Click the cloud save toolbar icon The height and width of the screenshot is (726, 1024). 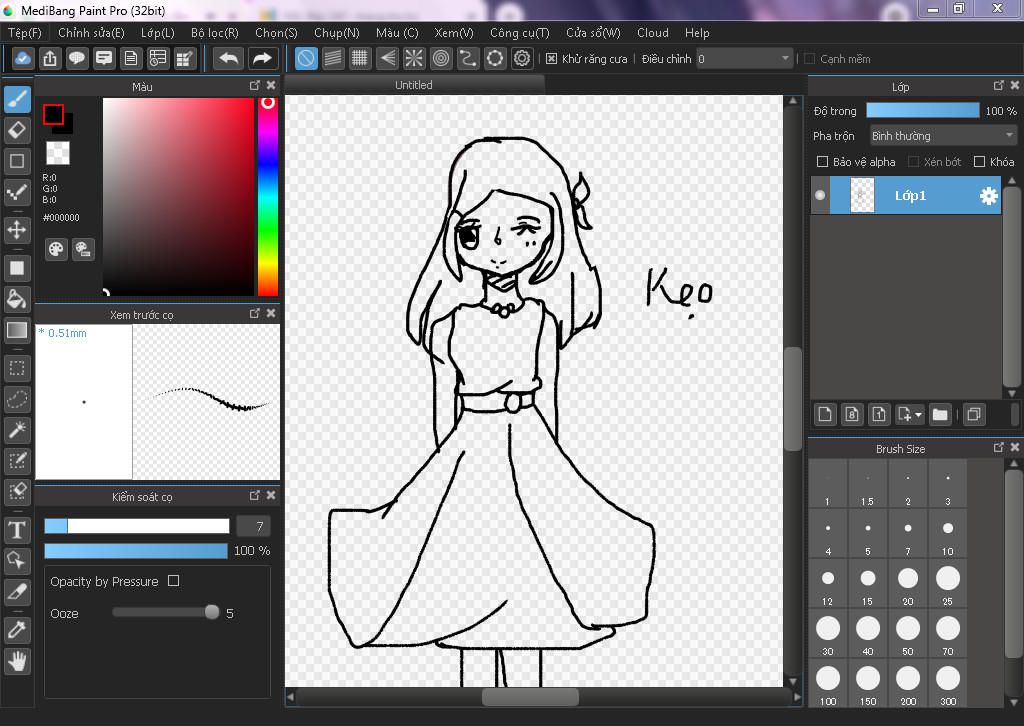click(23, 59)
